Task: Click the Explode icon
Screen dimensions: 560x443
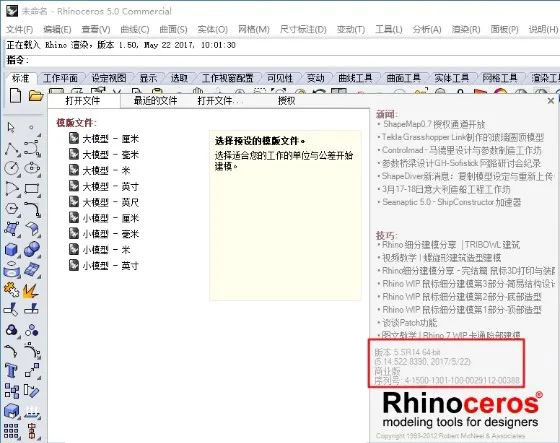Action: 31,290
